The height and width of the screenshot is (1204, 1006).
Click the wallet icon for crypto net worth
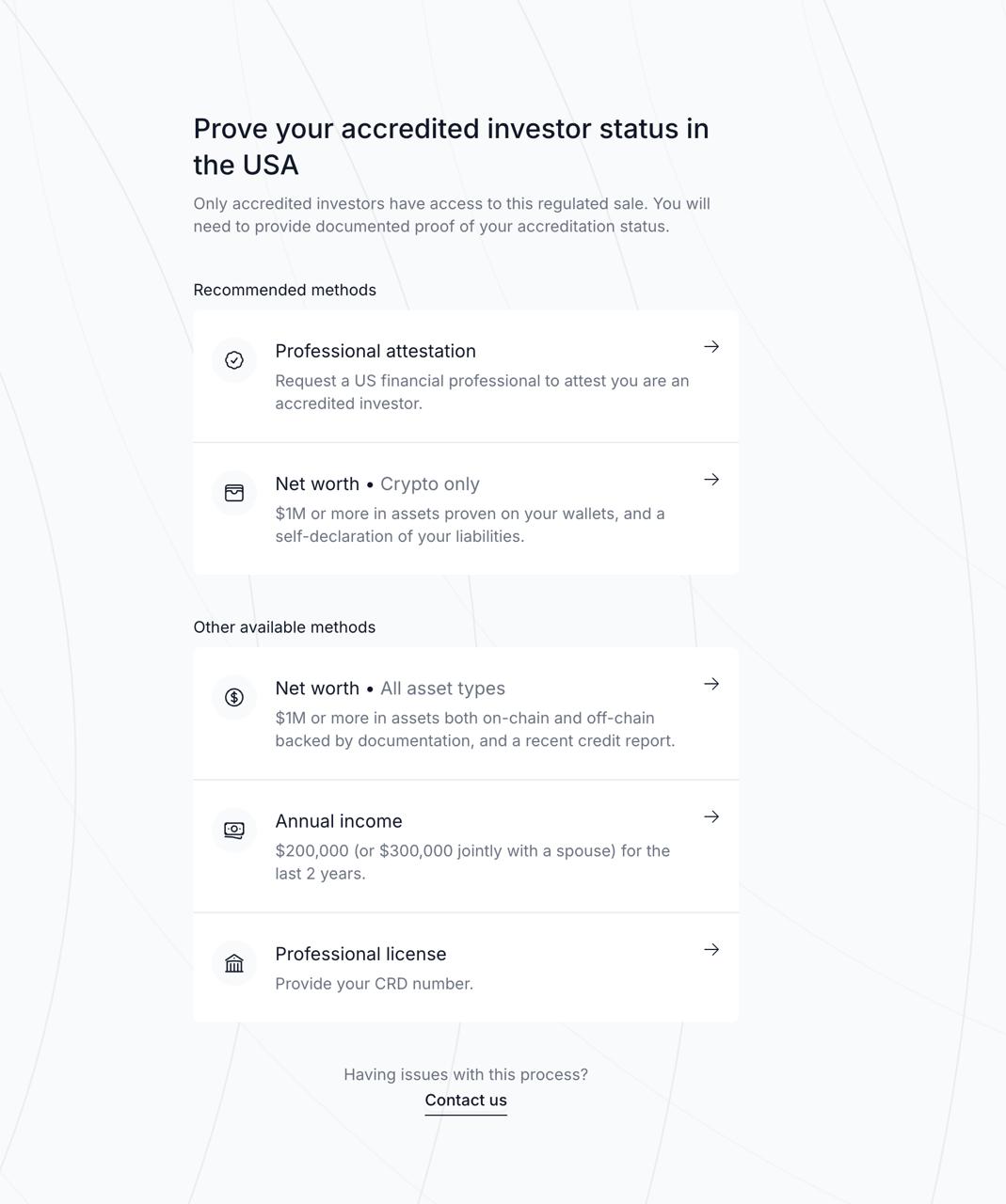coord(234,493)
